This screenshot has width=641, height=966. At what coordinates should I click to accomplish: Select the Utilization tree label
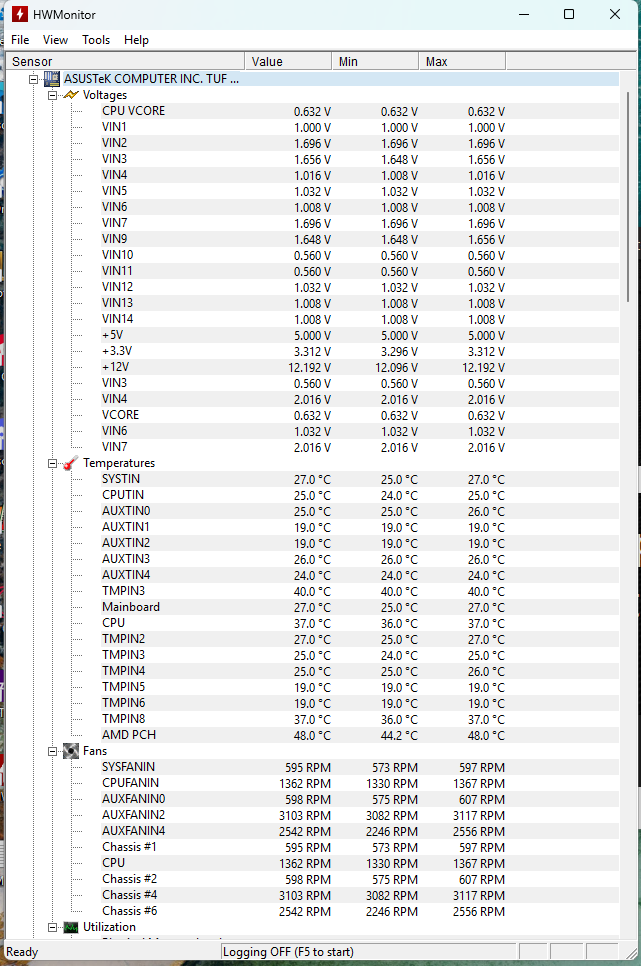click(x=109, y=927)
